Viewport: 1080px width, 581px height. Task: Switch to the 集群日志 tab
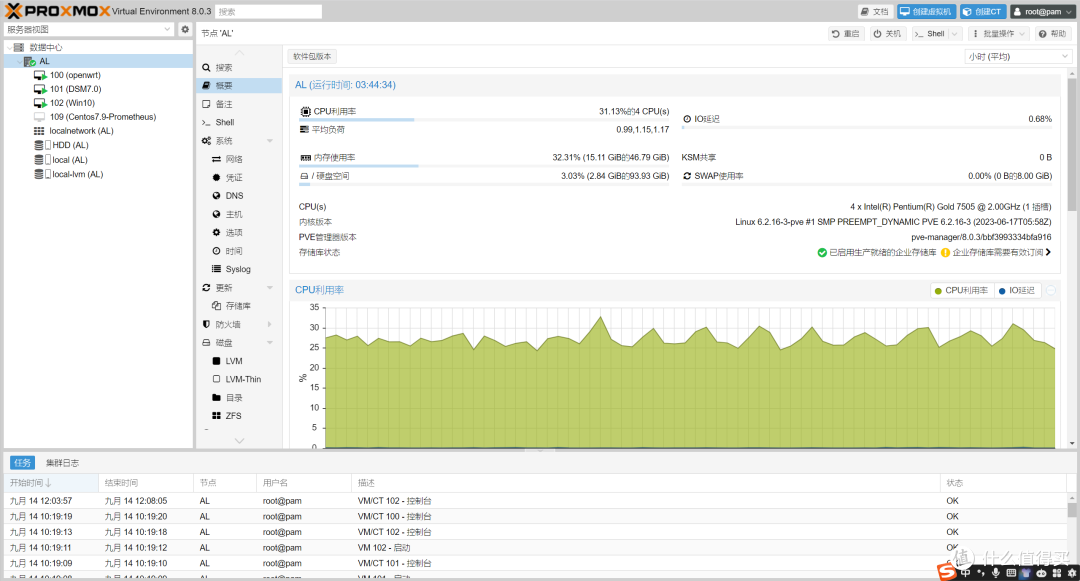tap(63, 462)
